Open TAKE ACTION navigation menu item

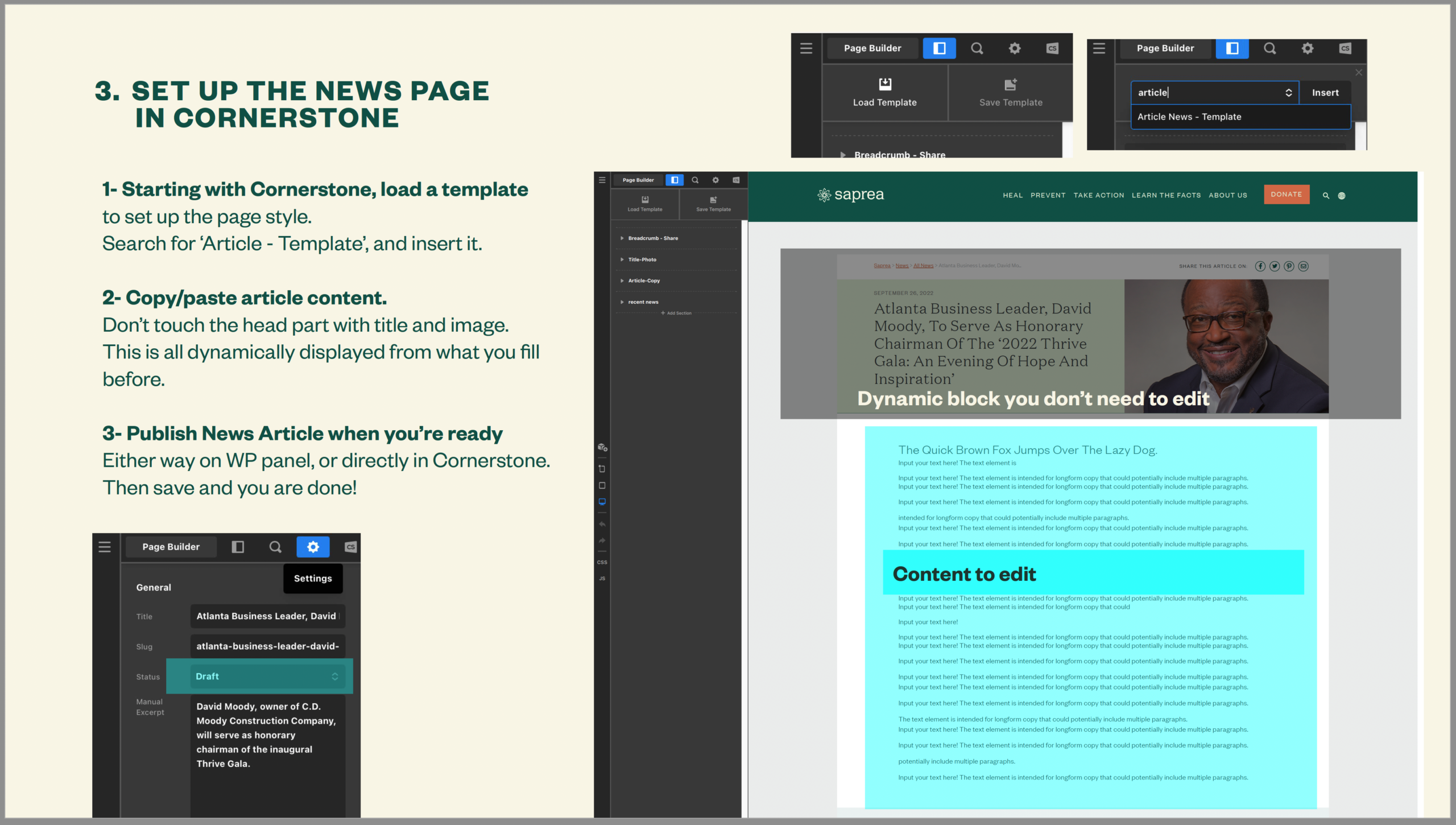click(x=1098, y=195)
